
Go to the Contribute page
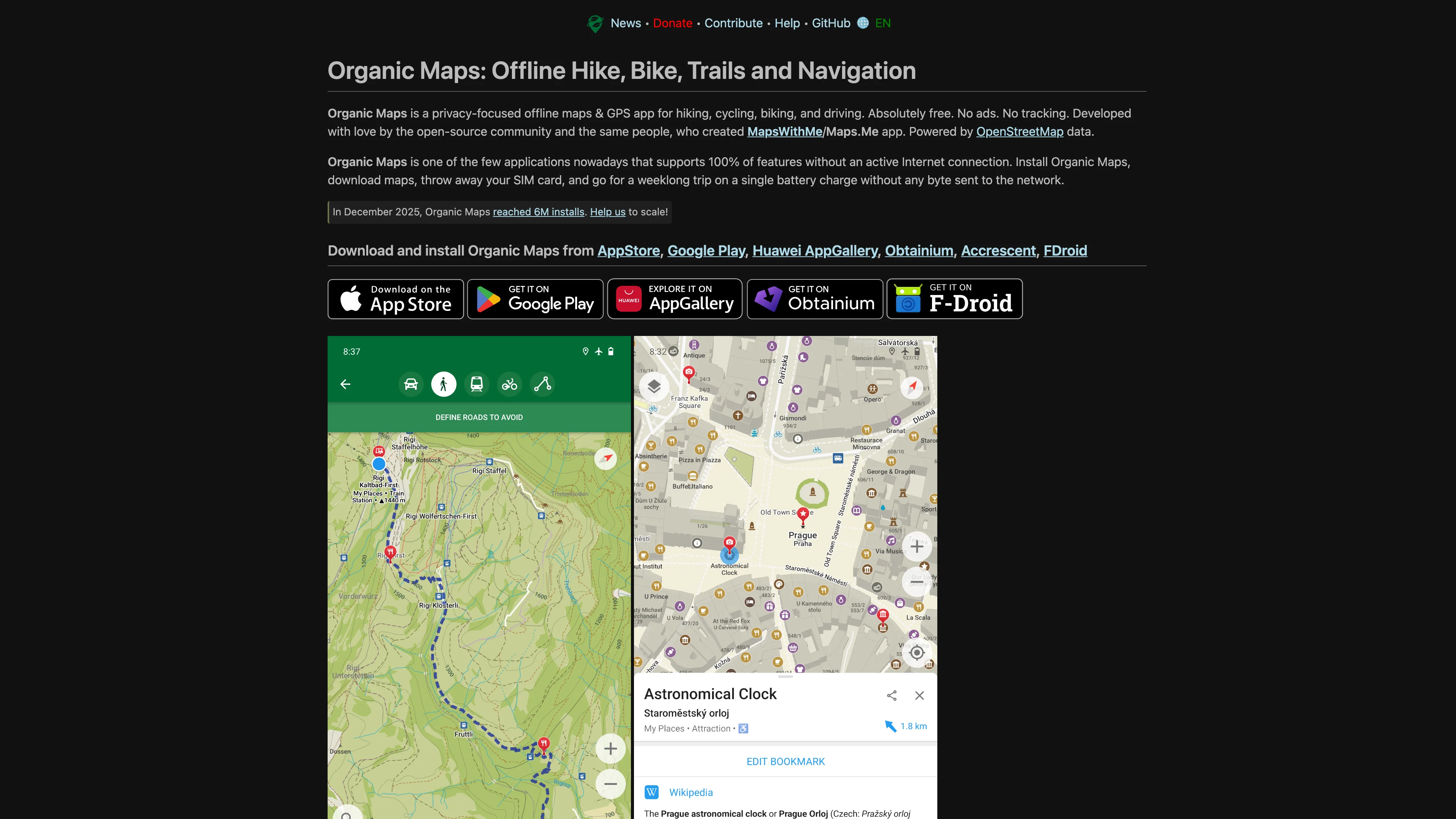pos(733,23)
